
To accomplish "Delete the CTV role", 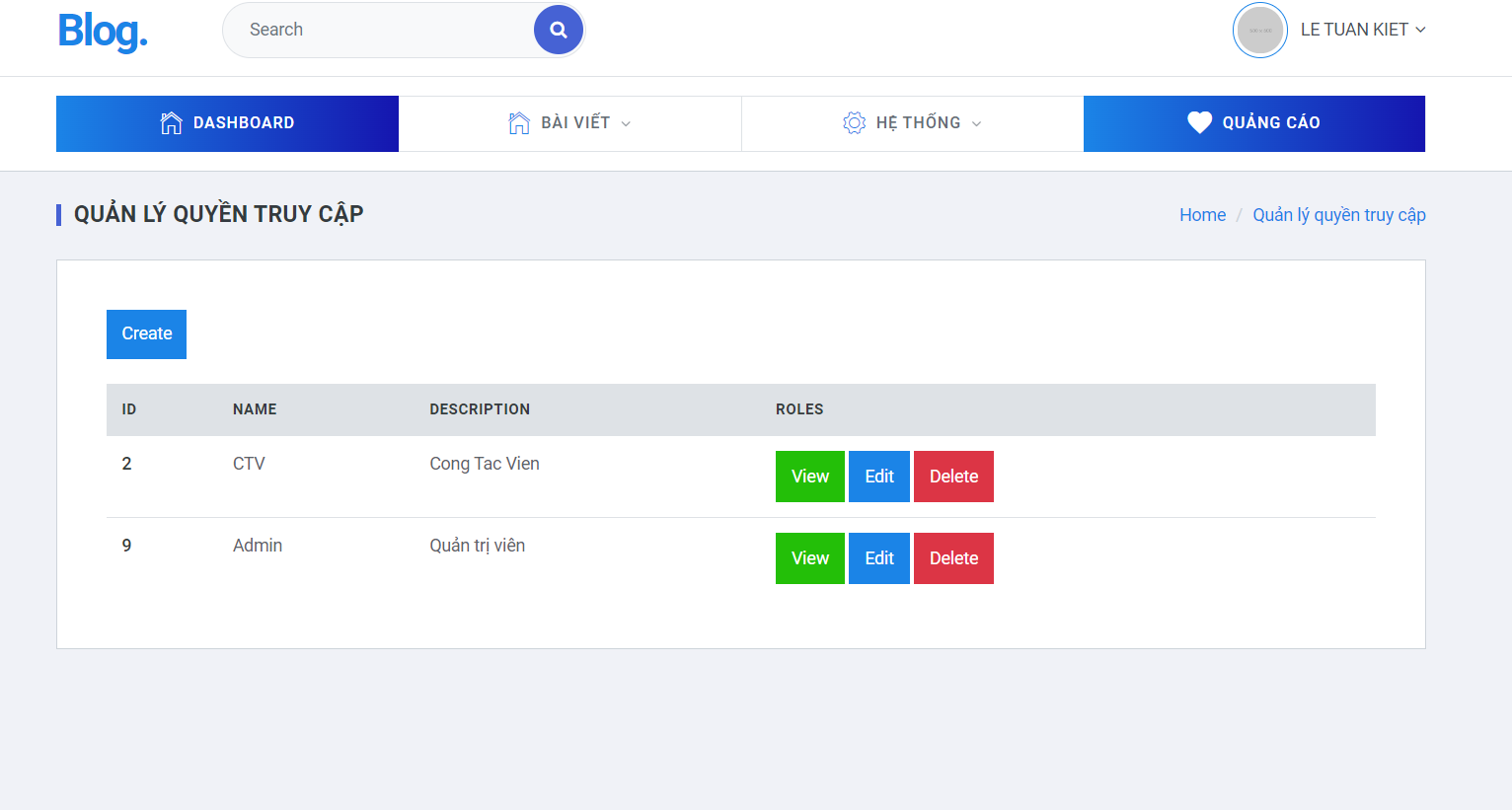I will (953, 476).
